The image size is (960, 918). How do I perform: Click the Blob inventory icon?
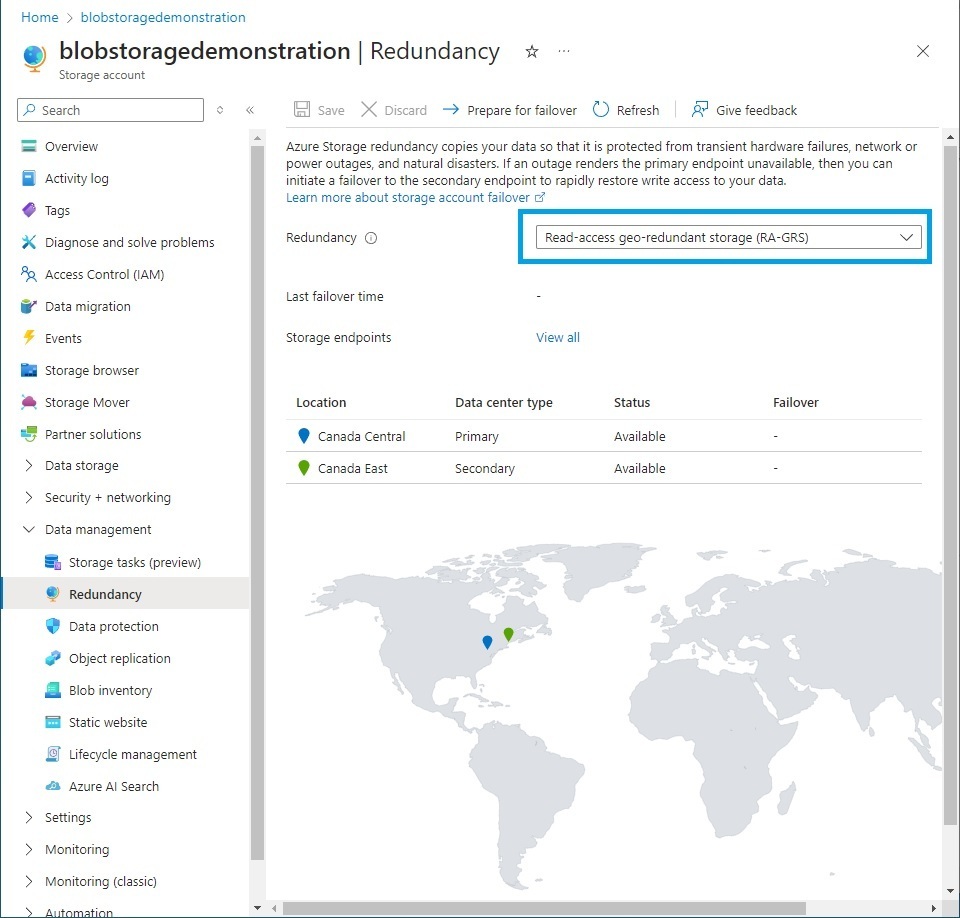53,690
